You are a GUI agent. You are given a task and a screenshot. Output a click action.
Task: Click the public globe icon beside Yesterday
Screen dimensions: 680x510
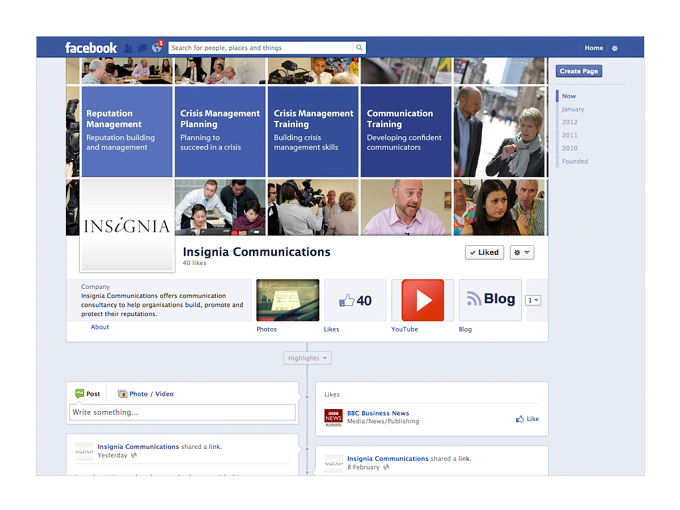[x=134, y=455]
